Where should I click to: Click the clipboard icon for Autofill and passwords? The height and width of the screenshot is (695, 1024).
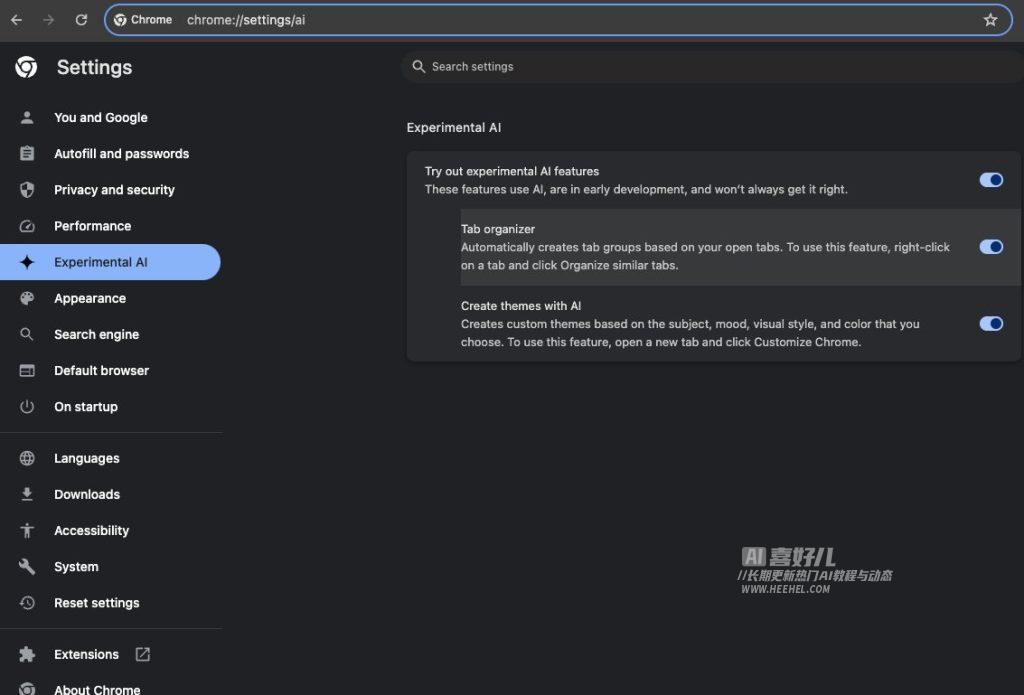pos(27,154)
